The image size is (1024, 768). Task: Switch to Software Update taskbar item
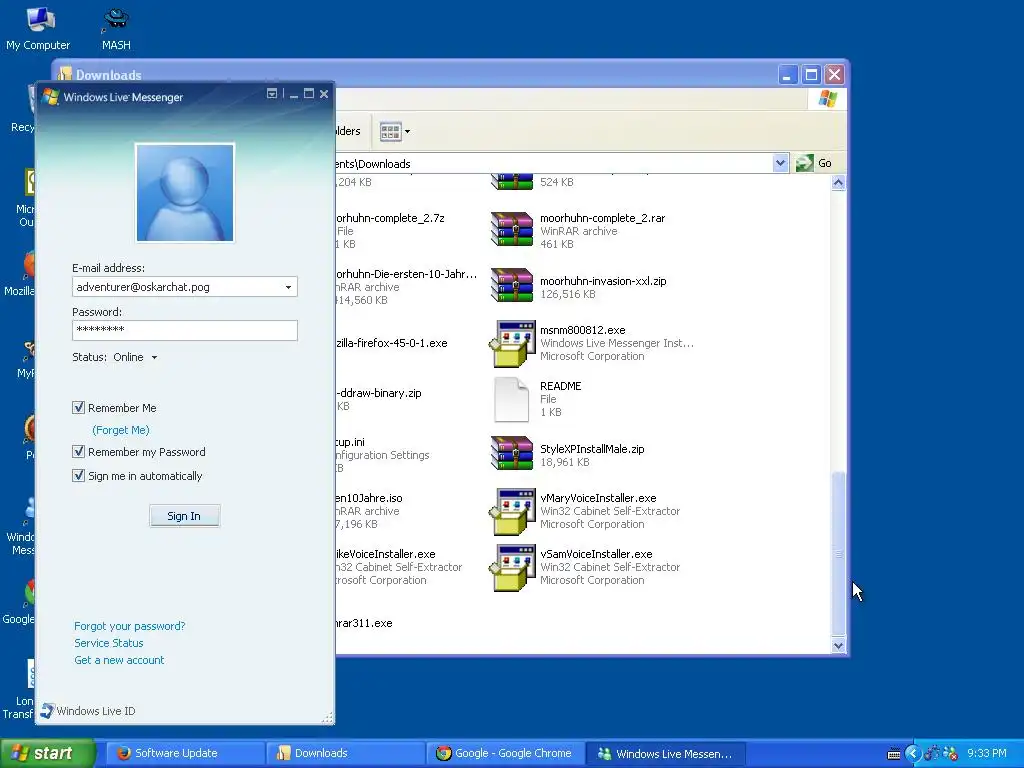tap(184, 754)
